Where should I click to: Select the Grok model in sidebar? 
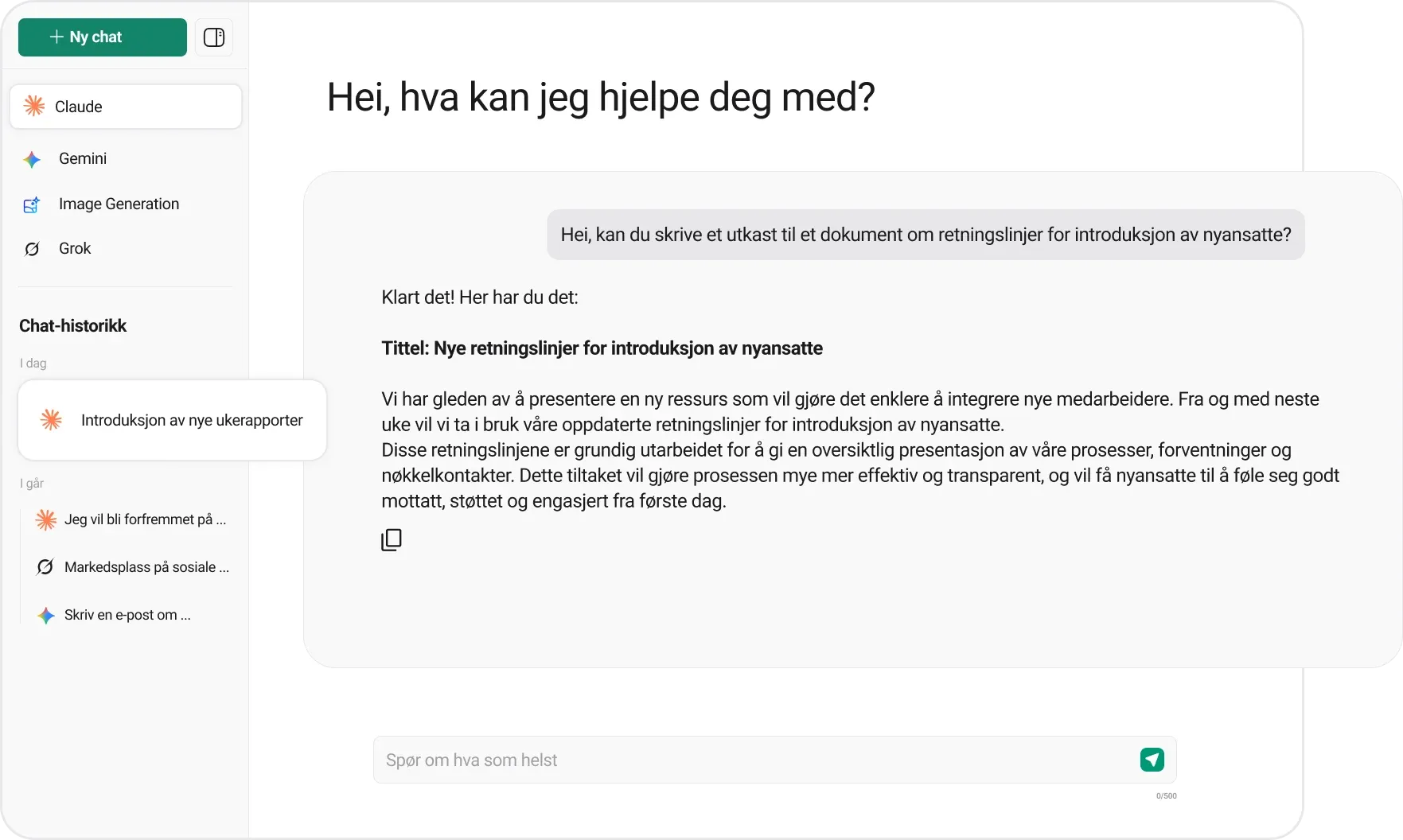click(x=75, y=249)
